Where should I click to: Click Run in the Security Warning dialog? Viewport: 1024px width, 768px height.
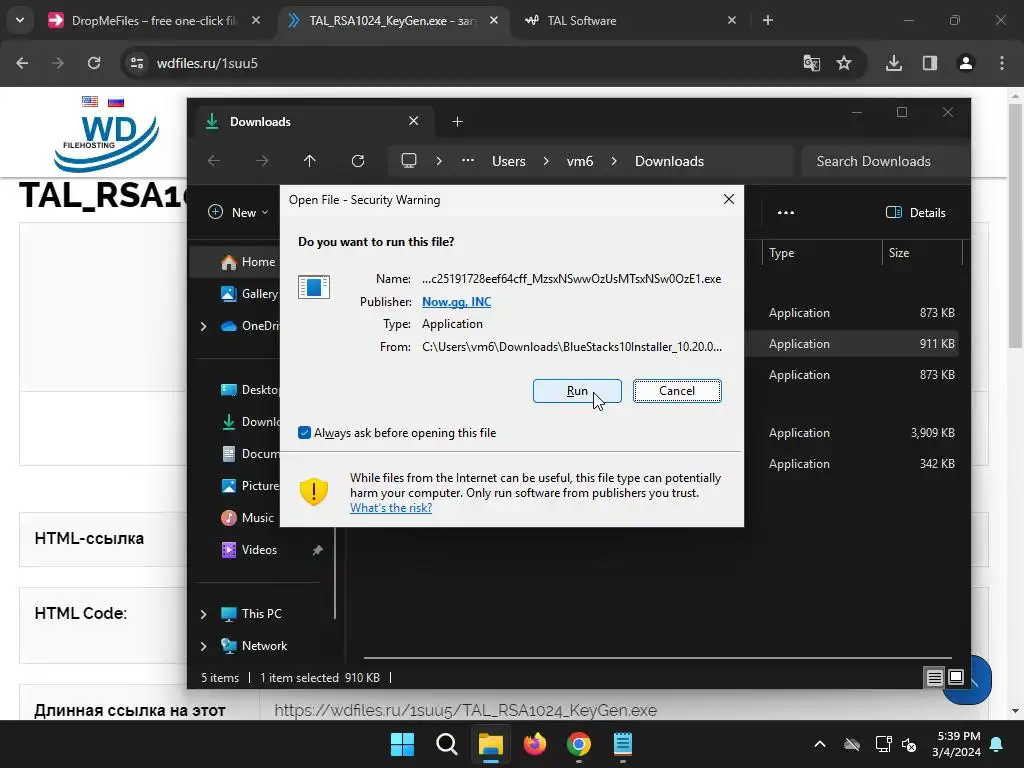[x=577, y=391]
